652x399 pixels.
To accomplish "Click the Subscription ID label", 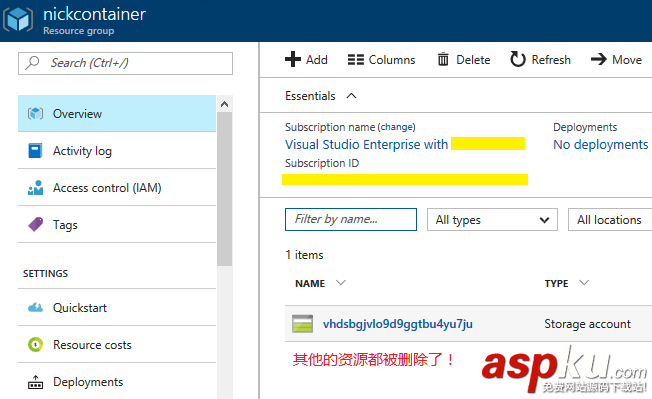I will pos(322,163).
